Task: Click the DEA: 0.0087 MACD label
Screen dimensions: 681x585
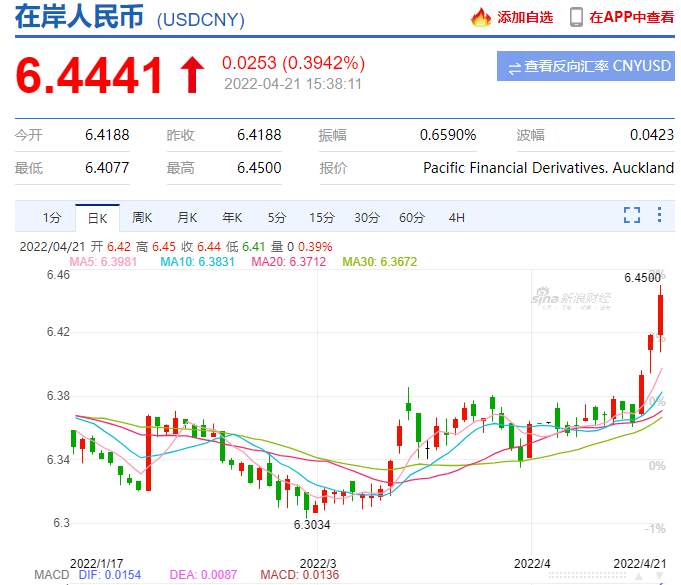Action: pyautogui.click(x=203, y=575)
